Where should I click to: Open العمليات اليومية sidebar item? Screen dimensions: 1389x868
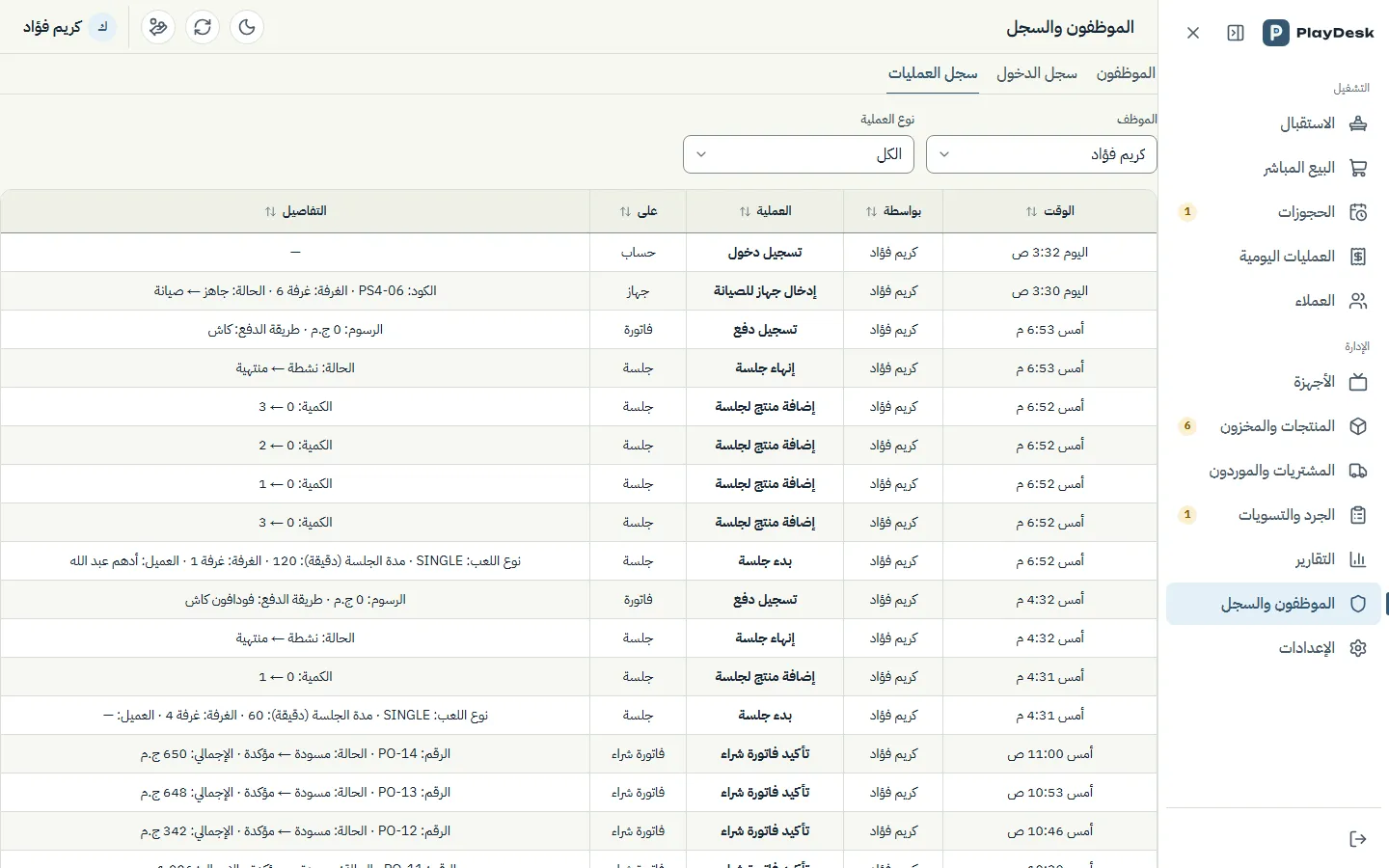click(x=1273, y=257)
